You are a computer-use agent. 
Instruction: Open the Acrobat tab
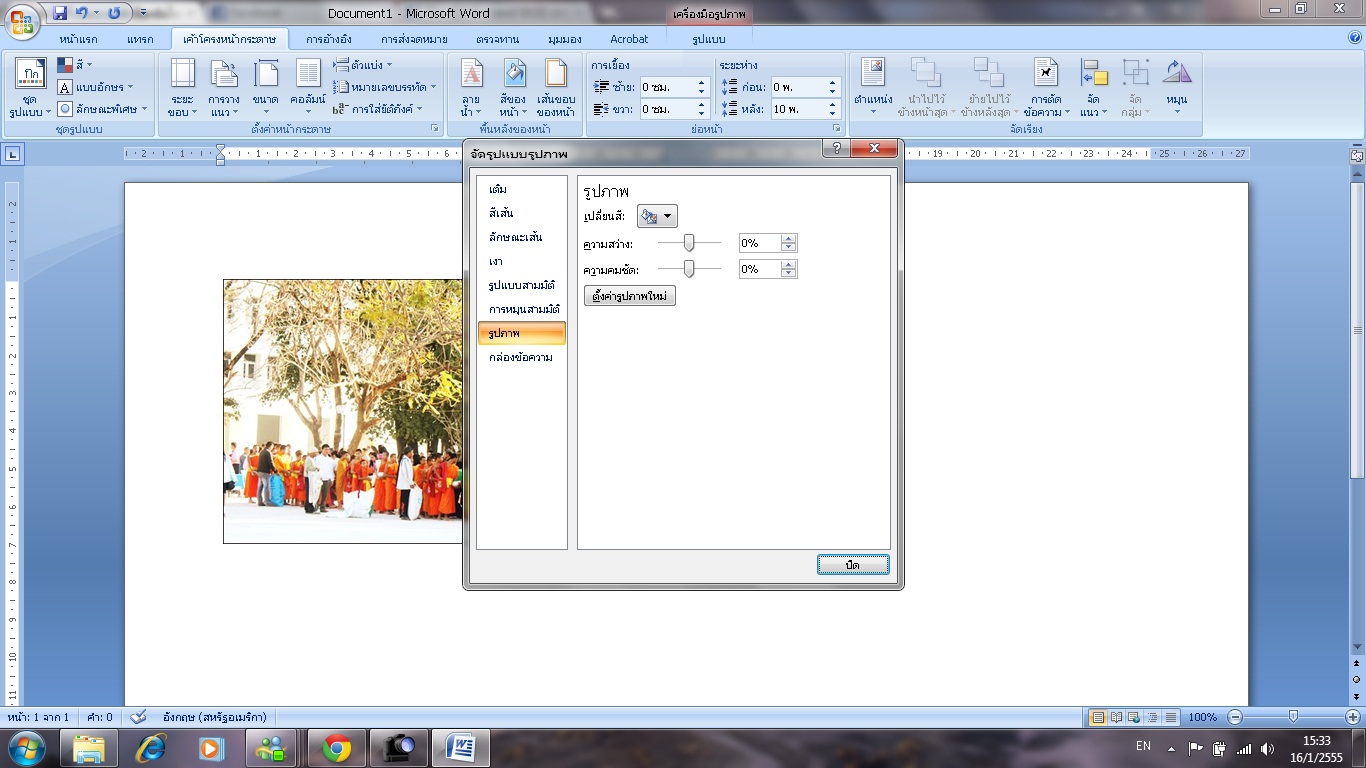[629, 39]
